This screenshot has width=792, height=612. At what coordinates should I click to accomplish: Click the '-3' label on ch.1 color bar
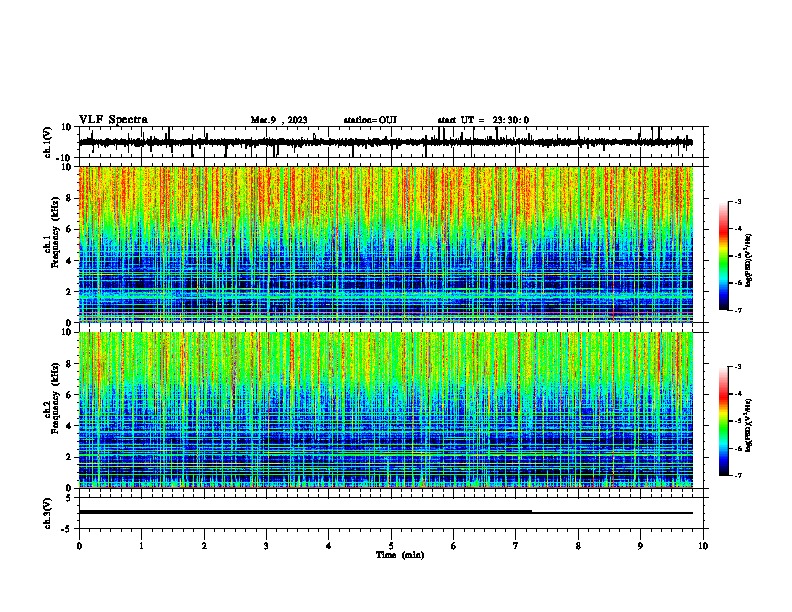pos(737,201)
